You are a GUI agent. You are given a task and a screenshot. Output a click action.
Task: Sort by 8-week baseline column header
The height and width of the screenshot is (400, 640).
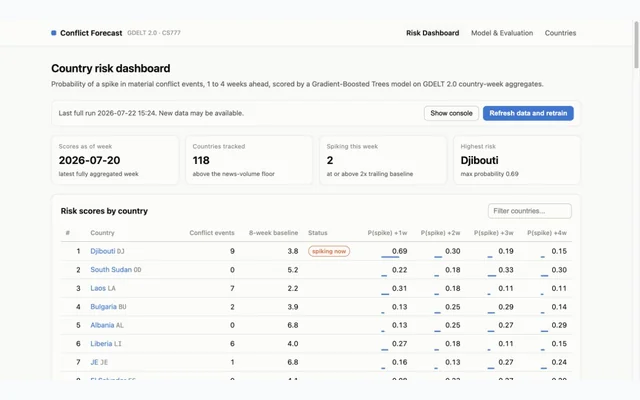click(273, 233)
